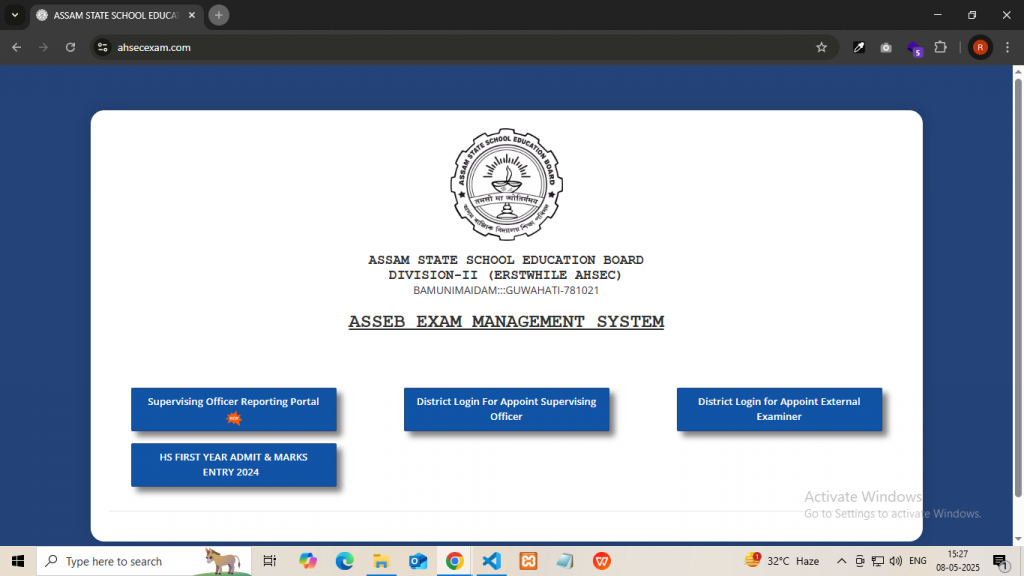Open the notification center icon

pyautogui.click(x=1000, y=561)
